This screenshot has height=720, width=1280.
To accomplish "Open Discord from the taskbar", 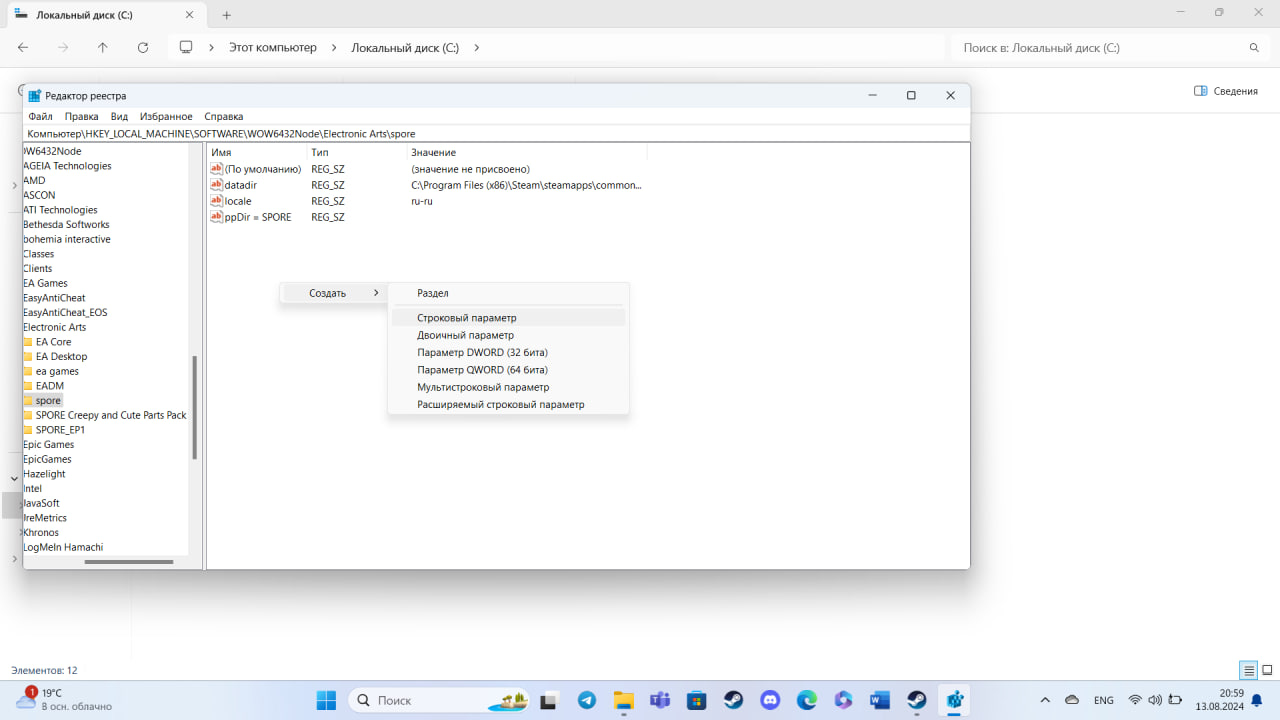I will click(x=770, y=700).
